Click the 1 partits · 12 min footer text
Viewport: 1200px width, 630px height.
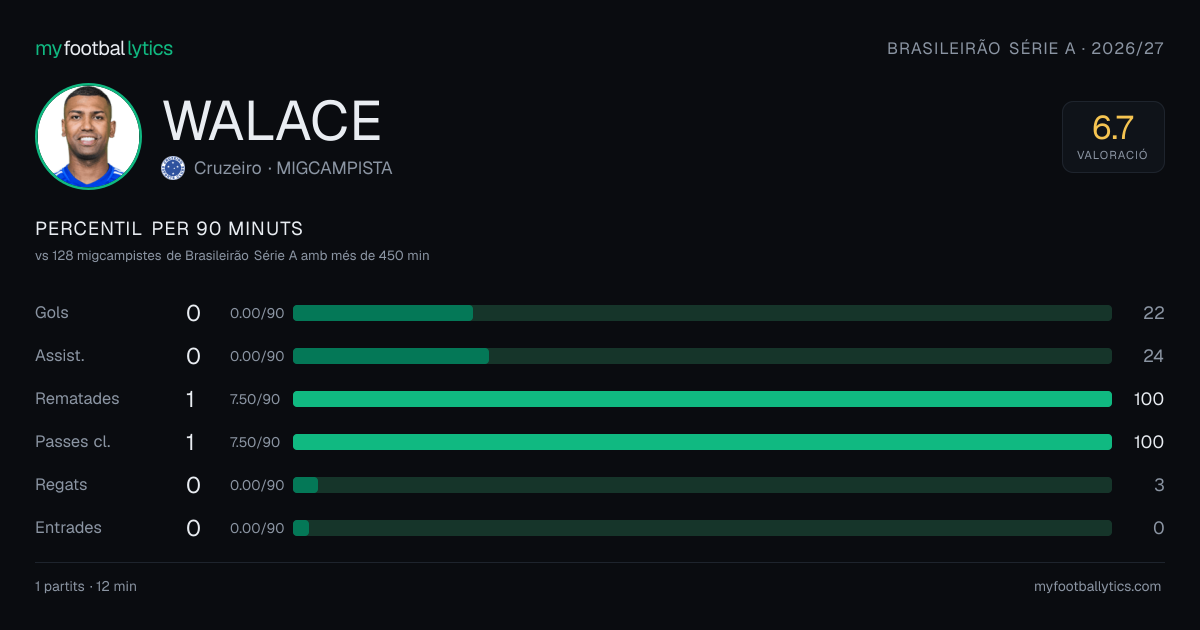(86, 586)
